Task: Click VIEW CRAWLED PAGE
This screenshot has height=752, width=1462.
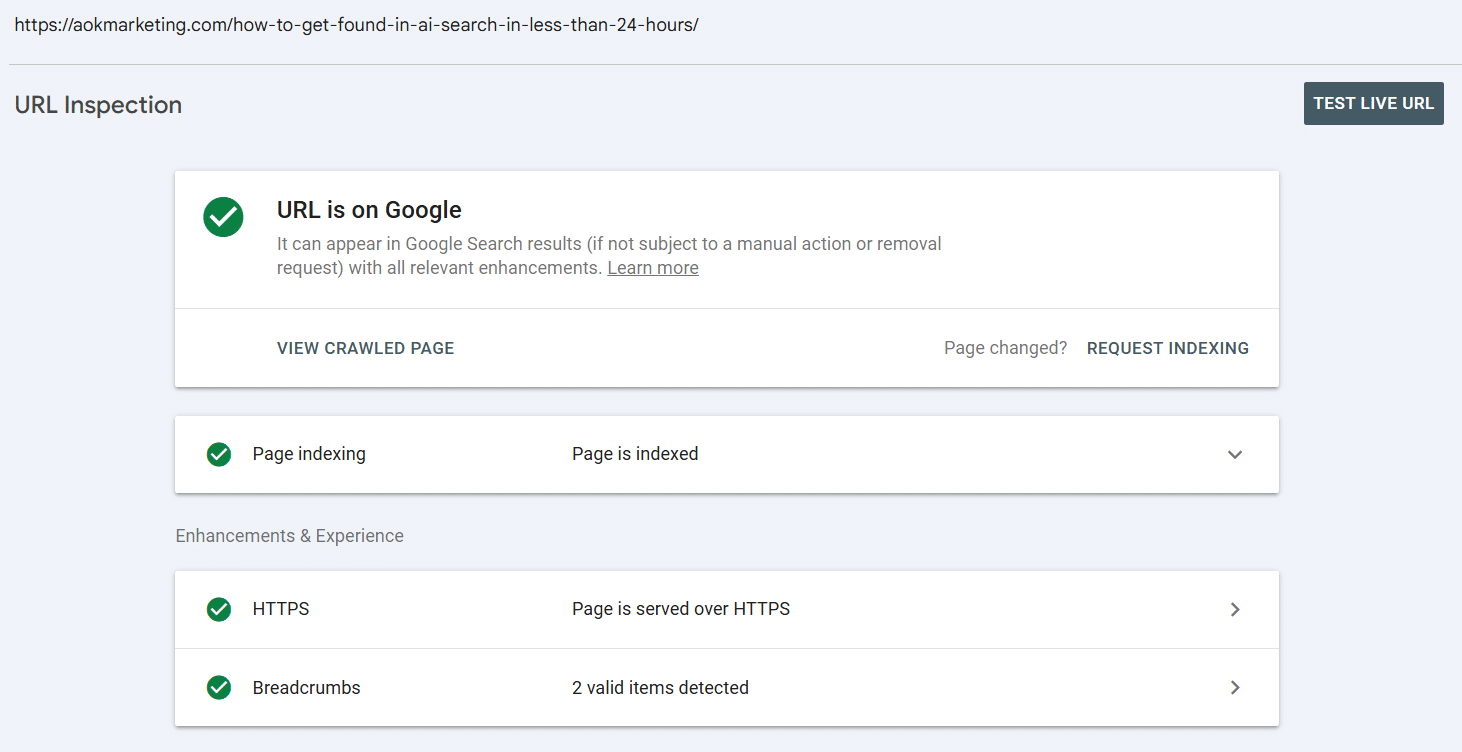Action: click(x=365, y=347)
